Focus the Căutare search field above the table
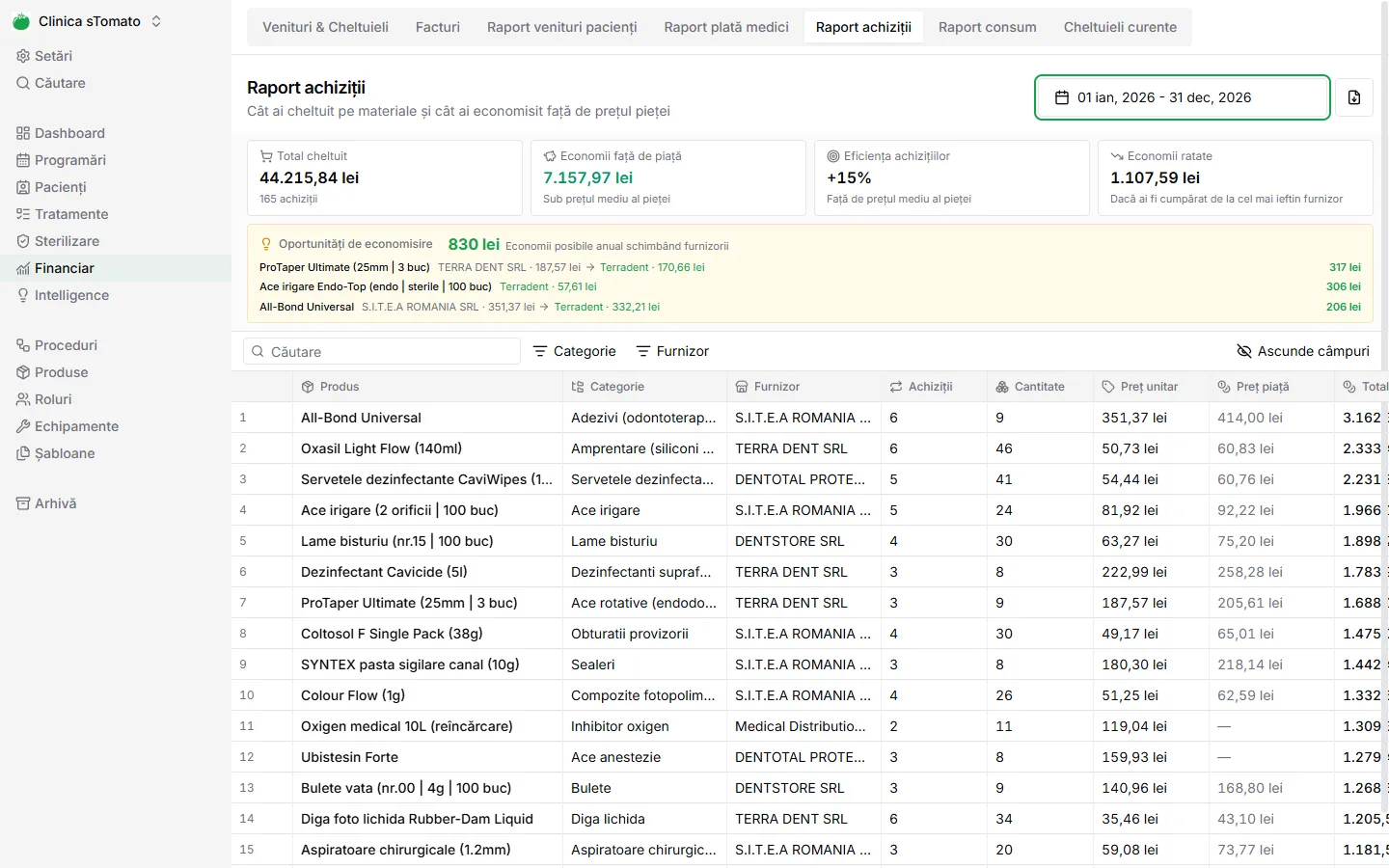 tap(382, 351)
